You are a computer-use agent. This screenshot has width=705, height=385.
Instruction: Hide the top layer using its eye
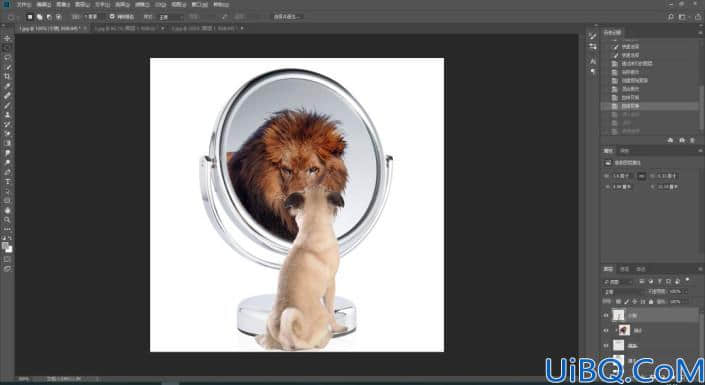point(606,315)
